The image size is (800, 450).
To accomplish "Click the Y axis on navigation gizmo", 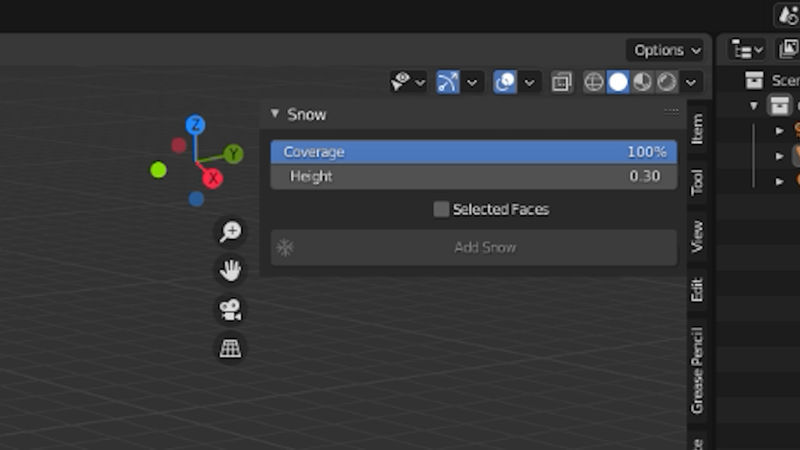I will (x=234, y=154).
